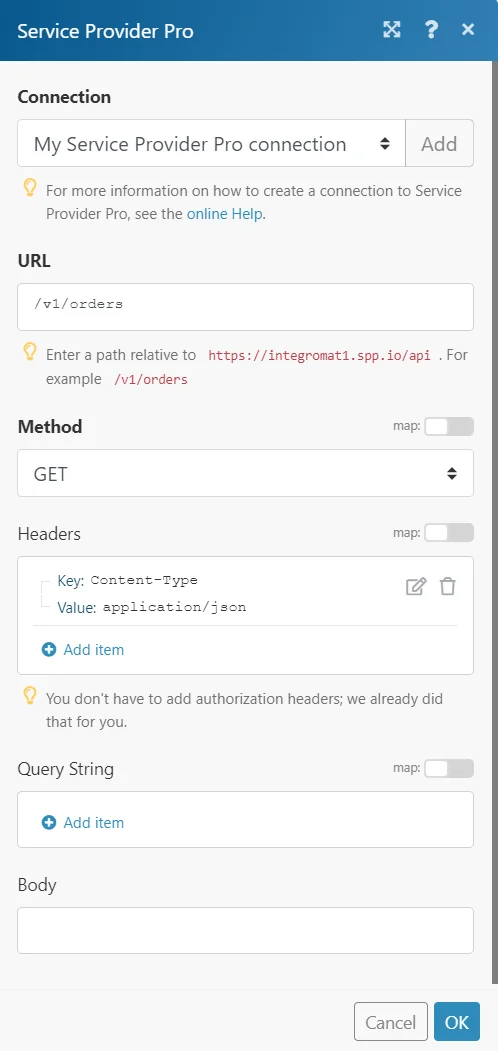Enable the map switch for Query String

click(x=448, y=768)
